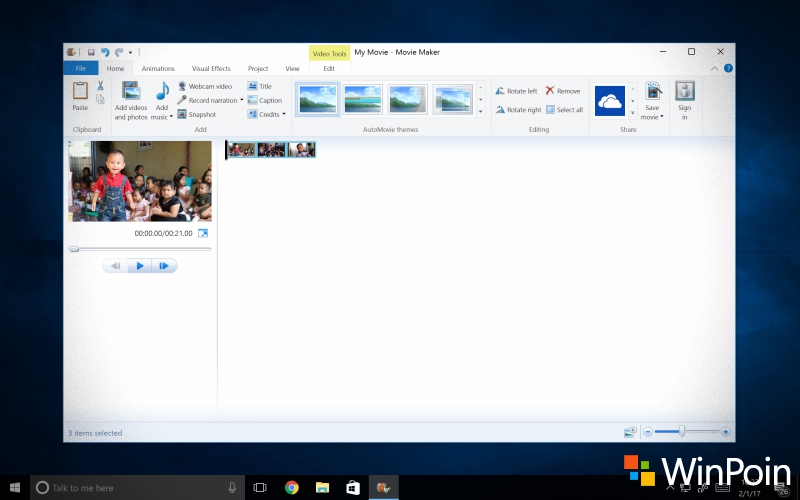Apply third AutoMovie theme thumbnail
800x500 pixels.
point(407,99)
